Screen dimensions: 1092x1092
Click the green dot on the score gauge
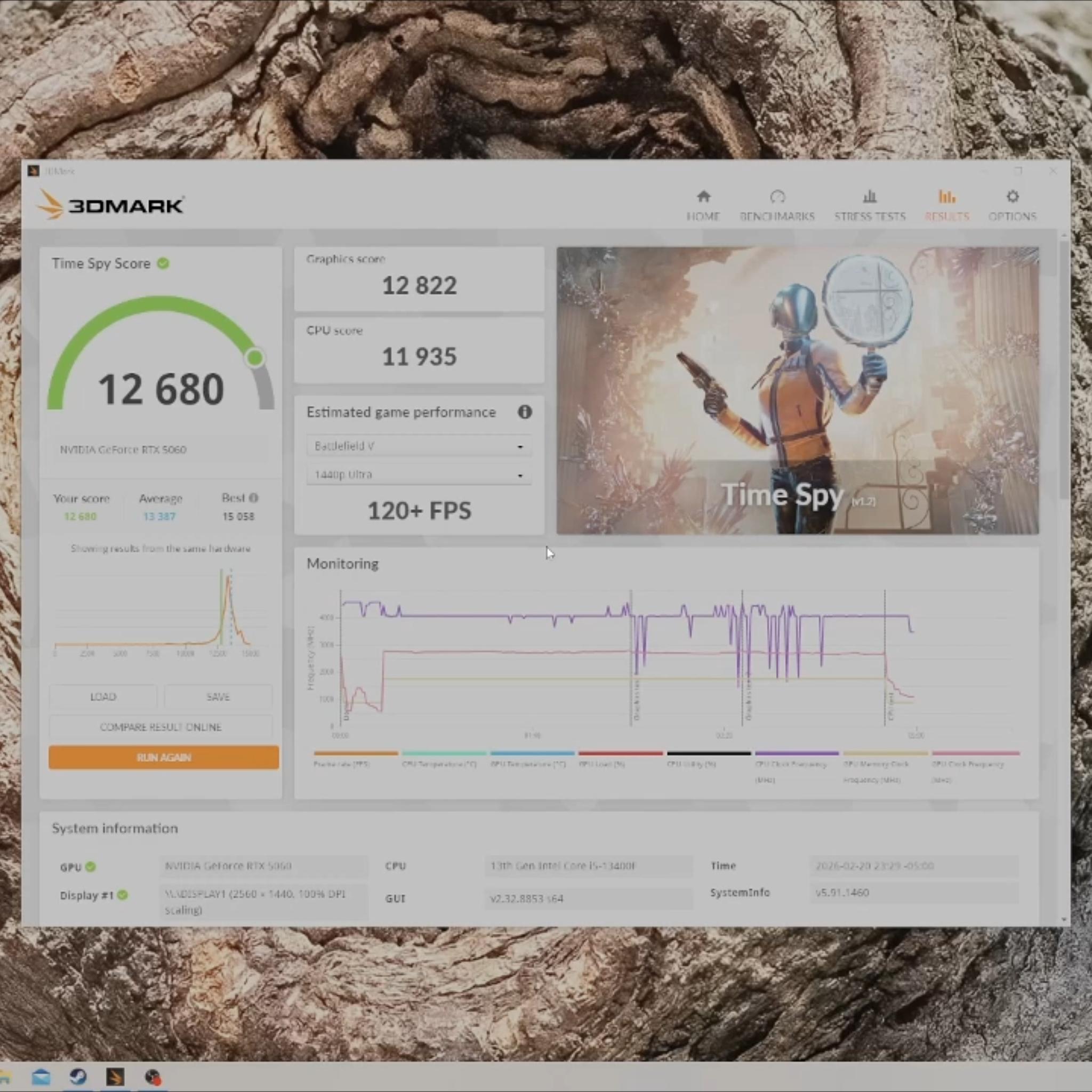tap(255, 357)
